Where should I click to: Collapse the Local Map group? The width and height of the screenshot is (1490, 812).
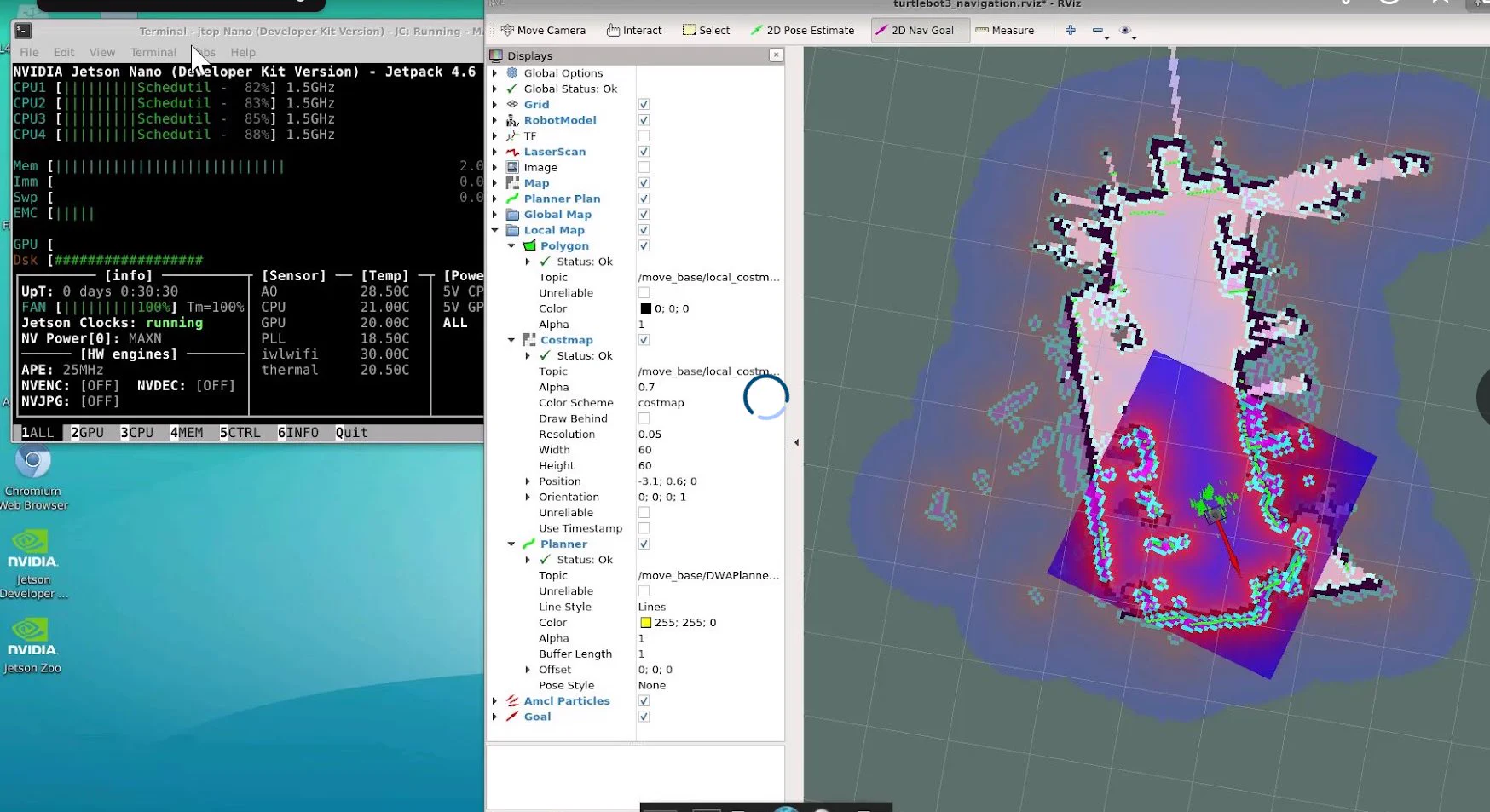(x=494, y=230)
